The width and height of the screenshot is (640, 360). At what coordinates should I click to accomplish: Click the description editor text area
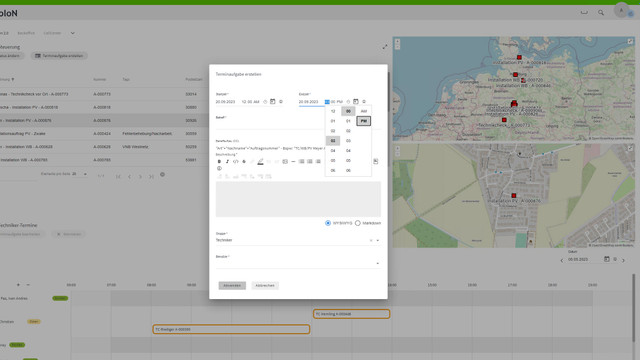298,199
